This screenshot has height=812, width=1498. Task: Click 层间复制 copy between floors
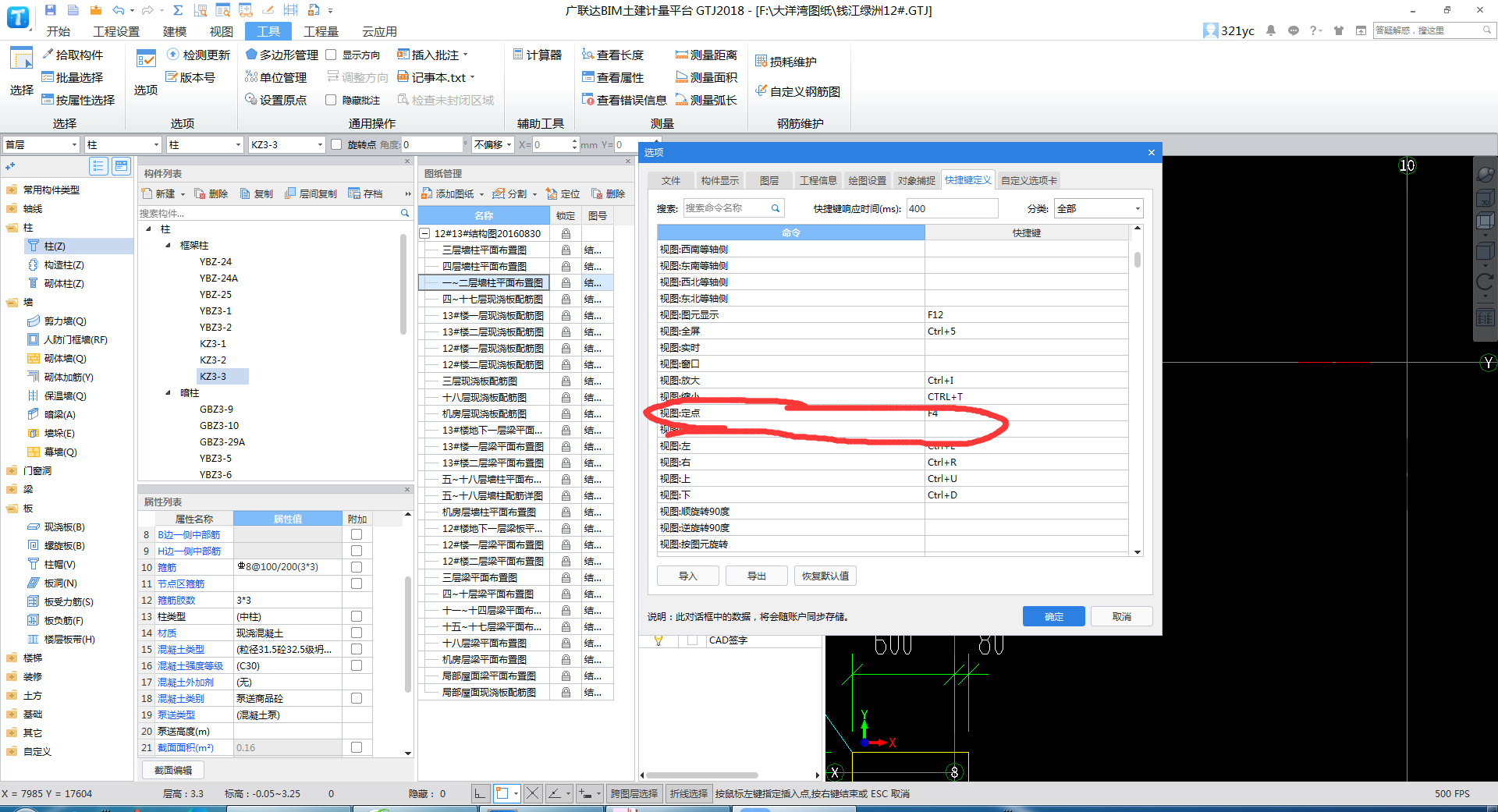point(311,193)
